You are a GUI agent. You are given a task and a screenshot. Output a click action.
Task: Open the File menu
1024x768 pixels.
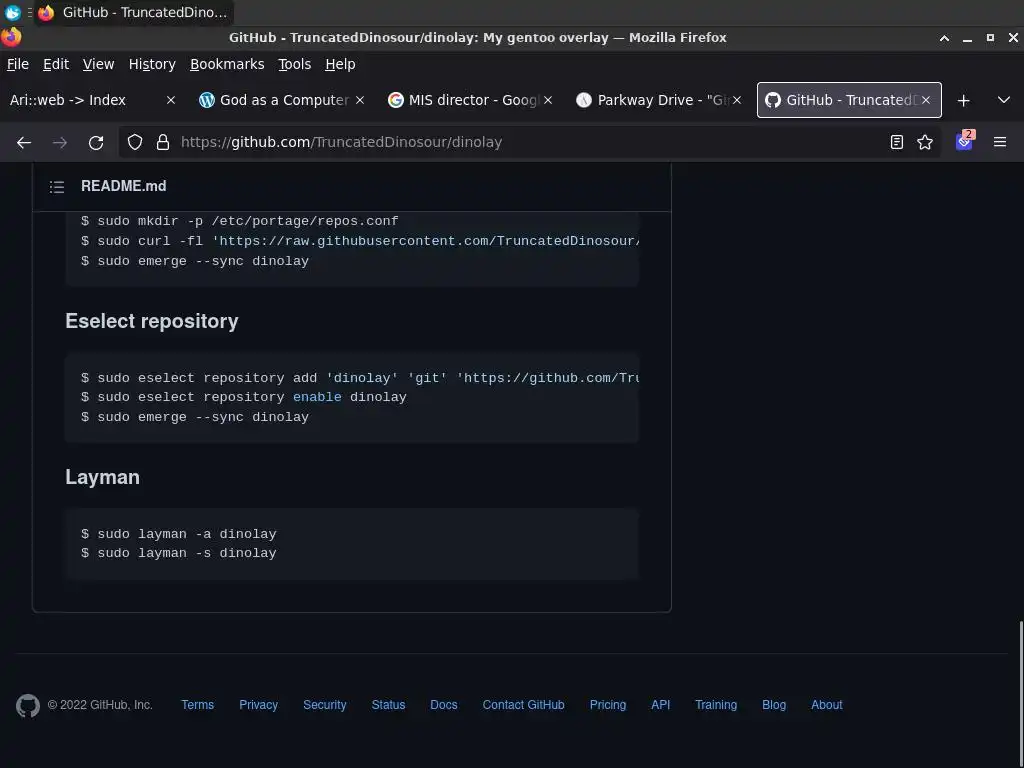pos(18,64)
